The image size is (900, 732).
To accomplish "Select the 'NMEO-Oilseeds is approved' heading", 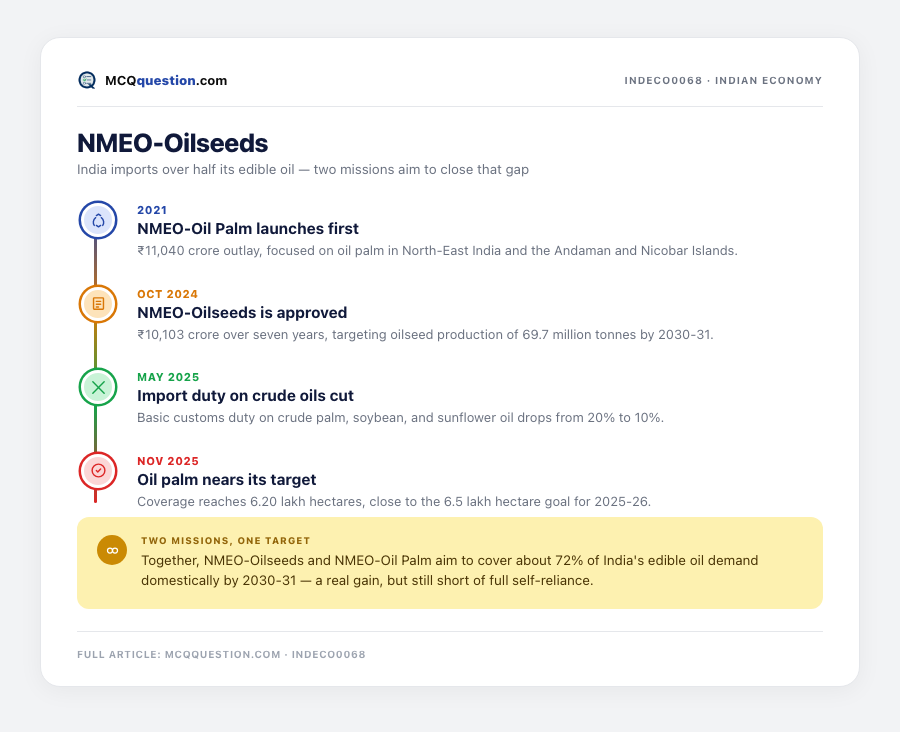I will pos(242,312).
